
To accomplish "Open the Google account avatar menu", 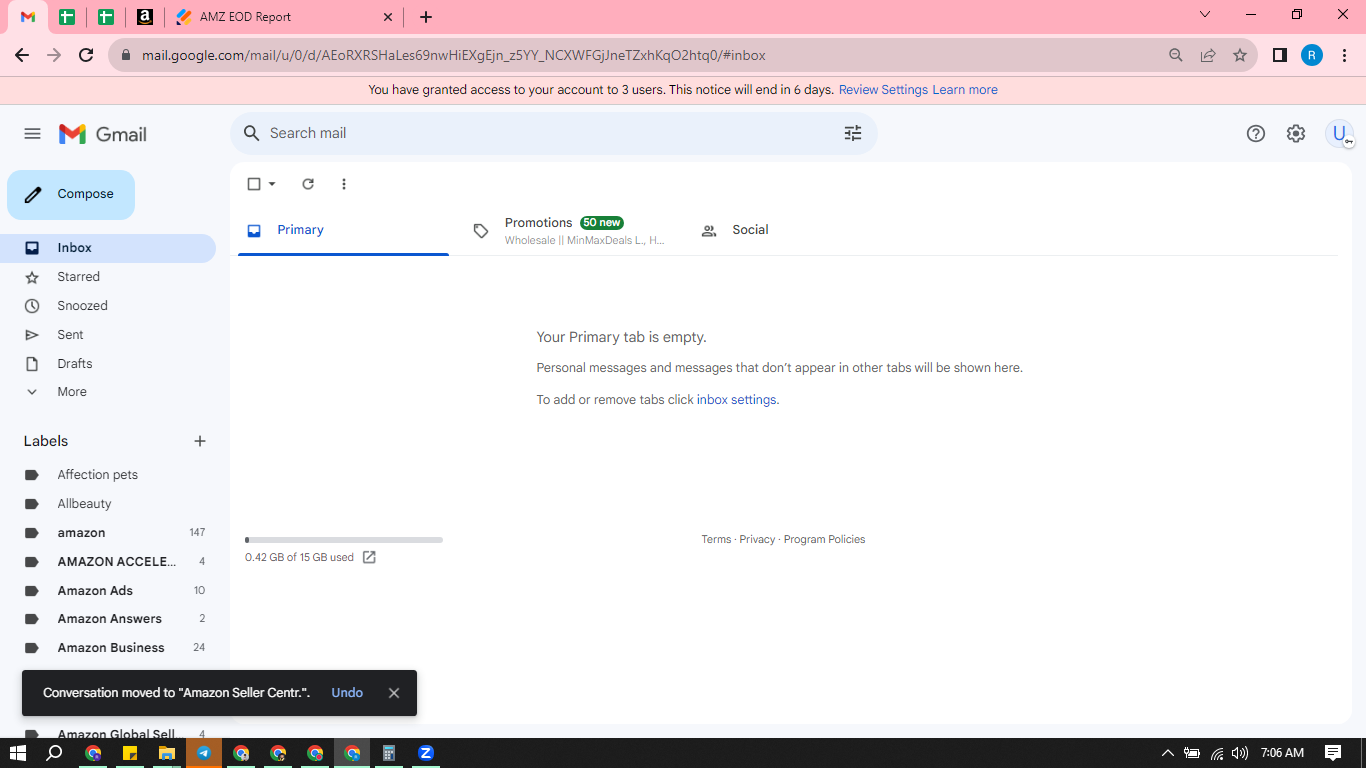I will coord(1339,133).
